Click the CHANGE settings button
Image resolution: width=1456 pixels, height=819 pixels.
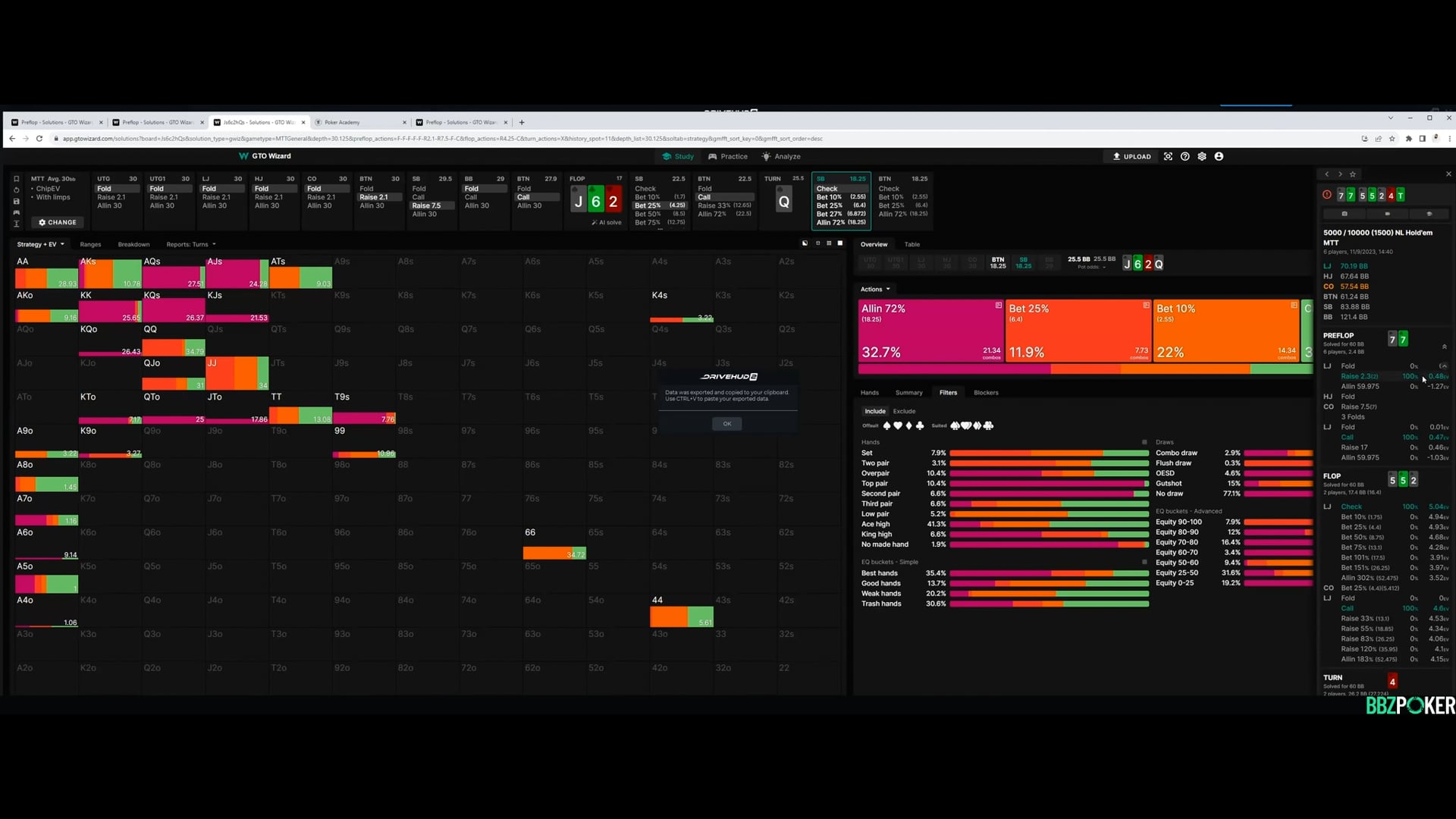58,222
